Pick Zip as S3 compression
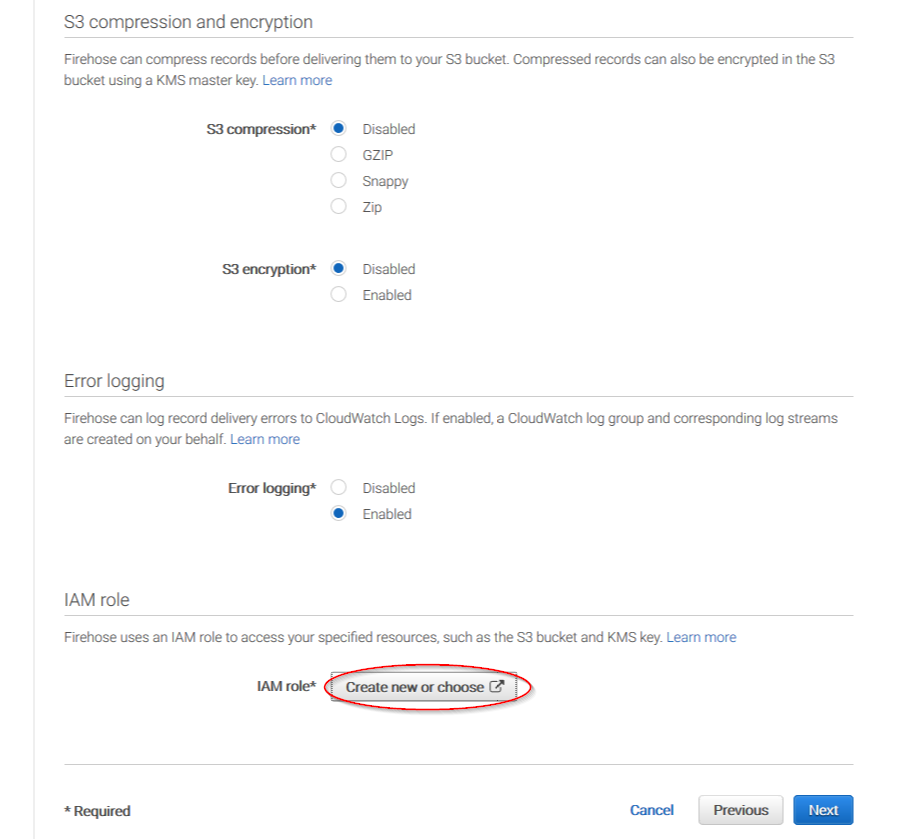The image size is (910, 839). (x=338, y=206)
